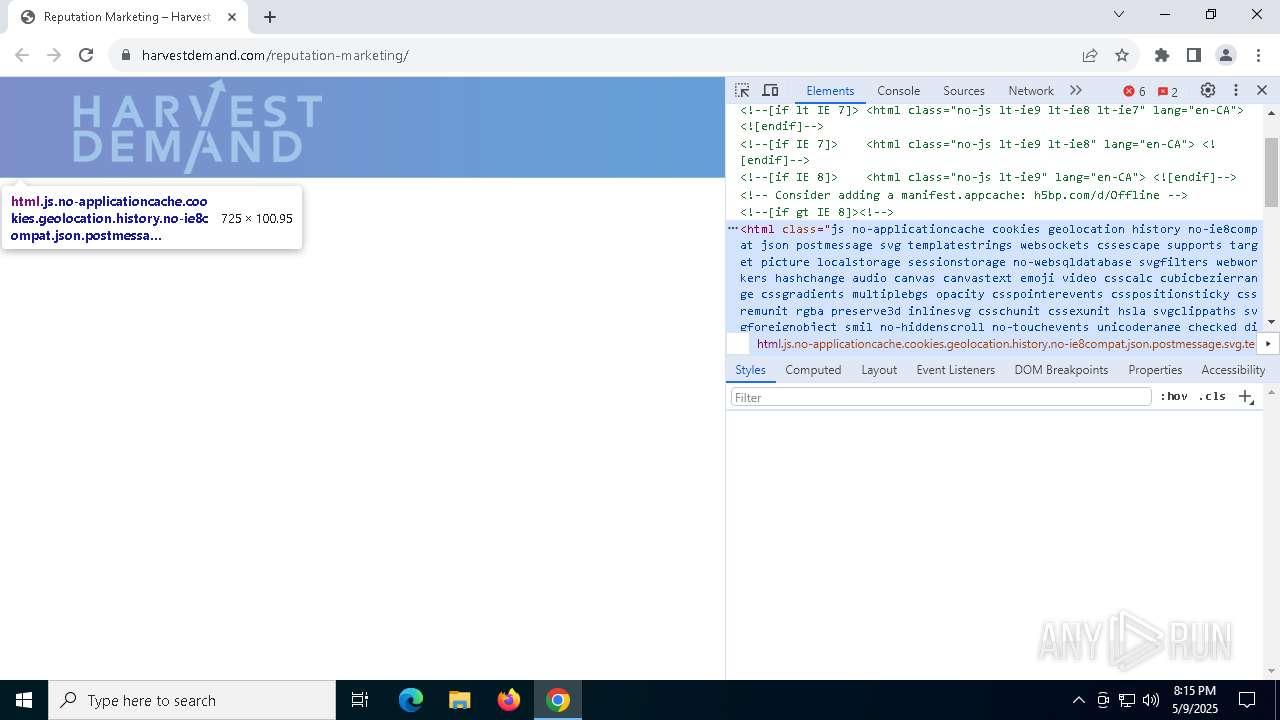Viewport: 1280px width, 720px height.
Task: Open the tab search dropdown chevron
Action: [1119, 15]
